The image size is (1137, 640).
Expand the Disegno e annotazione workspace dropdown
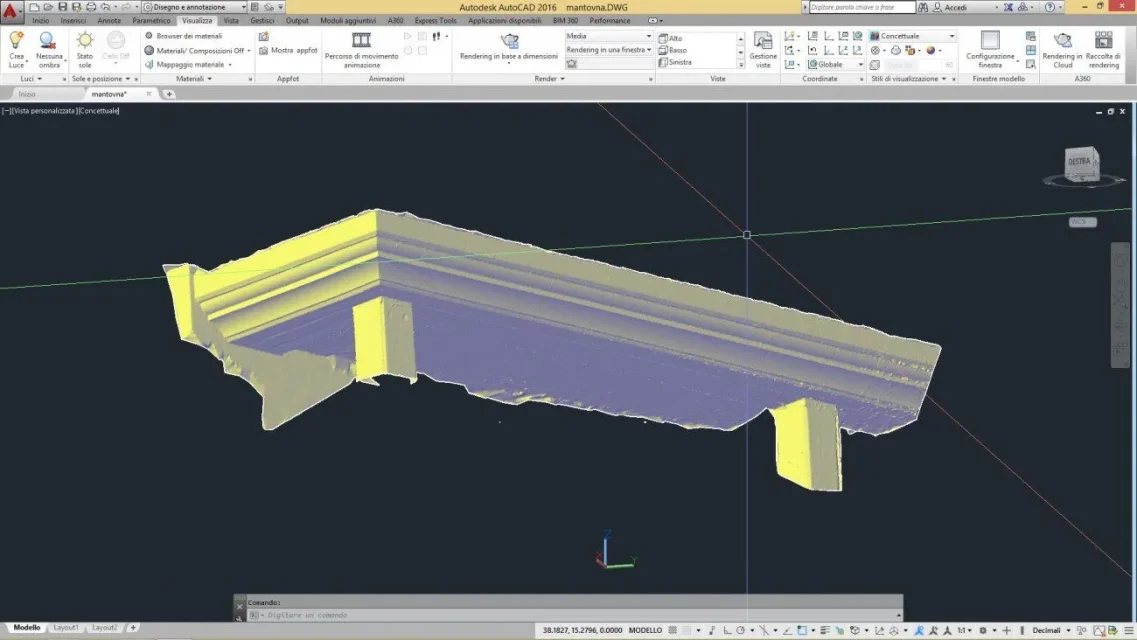click(194, 7)
